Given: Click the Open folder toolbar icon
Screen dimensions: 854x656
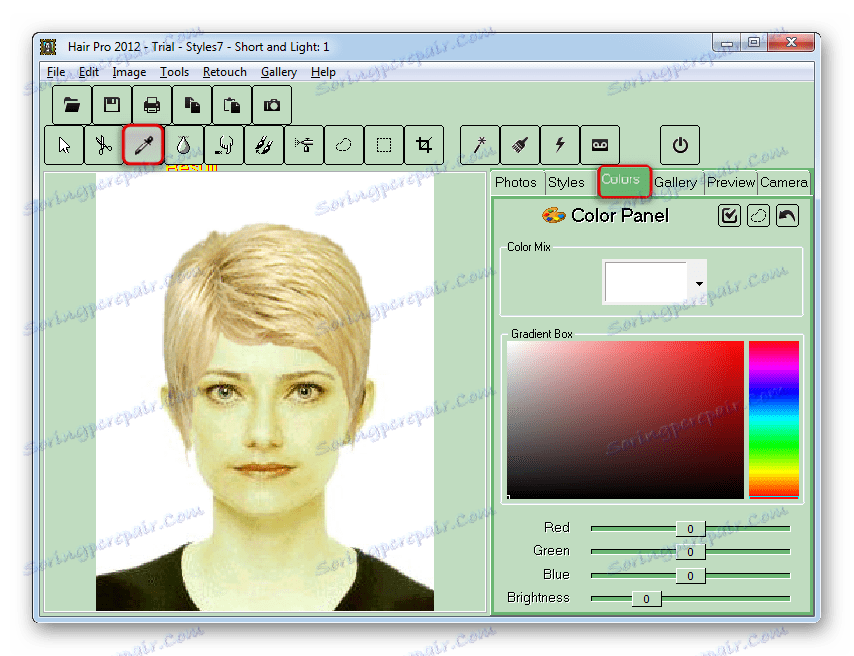Looking at the screenshot, I should [72, 105].
